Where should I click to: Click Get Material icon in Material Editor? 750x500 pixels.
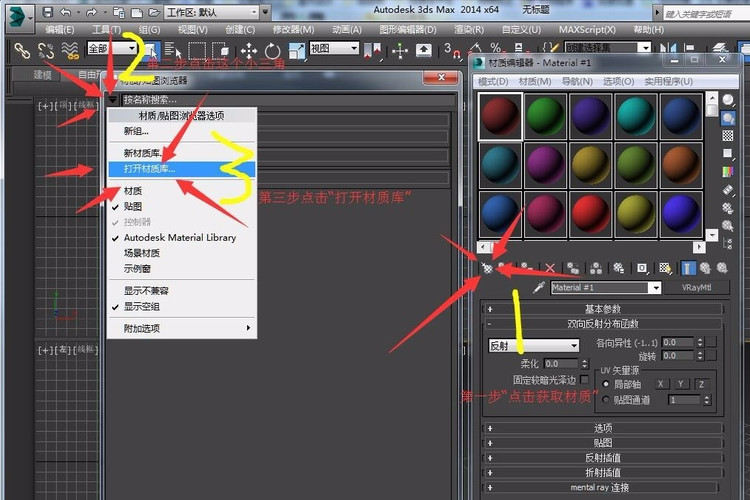click(x=487, y=268)
